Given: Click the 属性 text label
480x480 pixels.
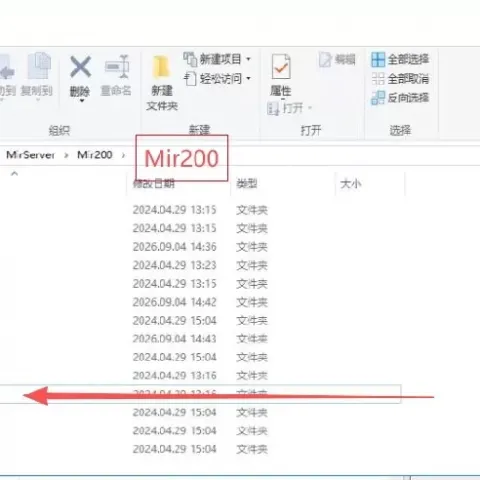Looking at the screenshot, I should 281,91.
